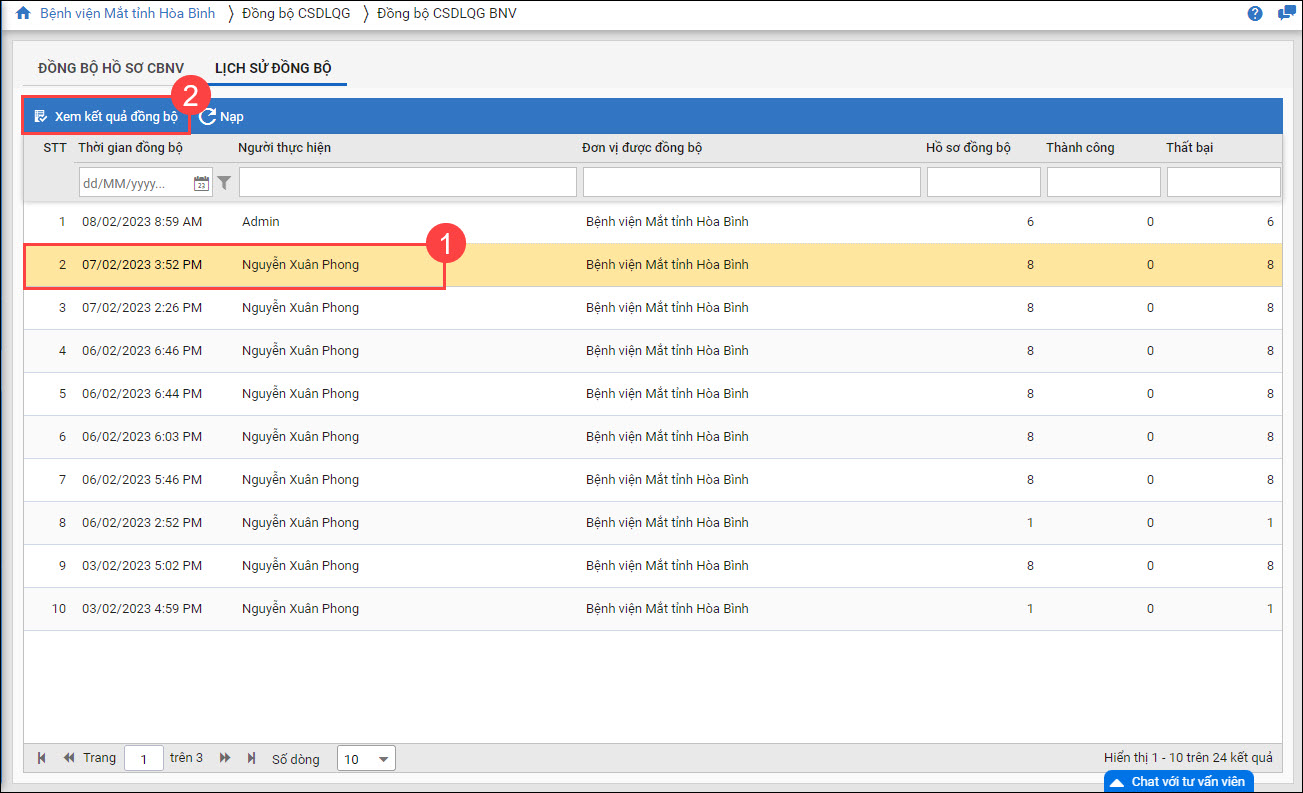Open the calendar date picker icon
This screenshot has height=793, width=1303.
201,183
